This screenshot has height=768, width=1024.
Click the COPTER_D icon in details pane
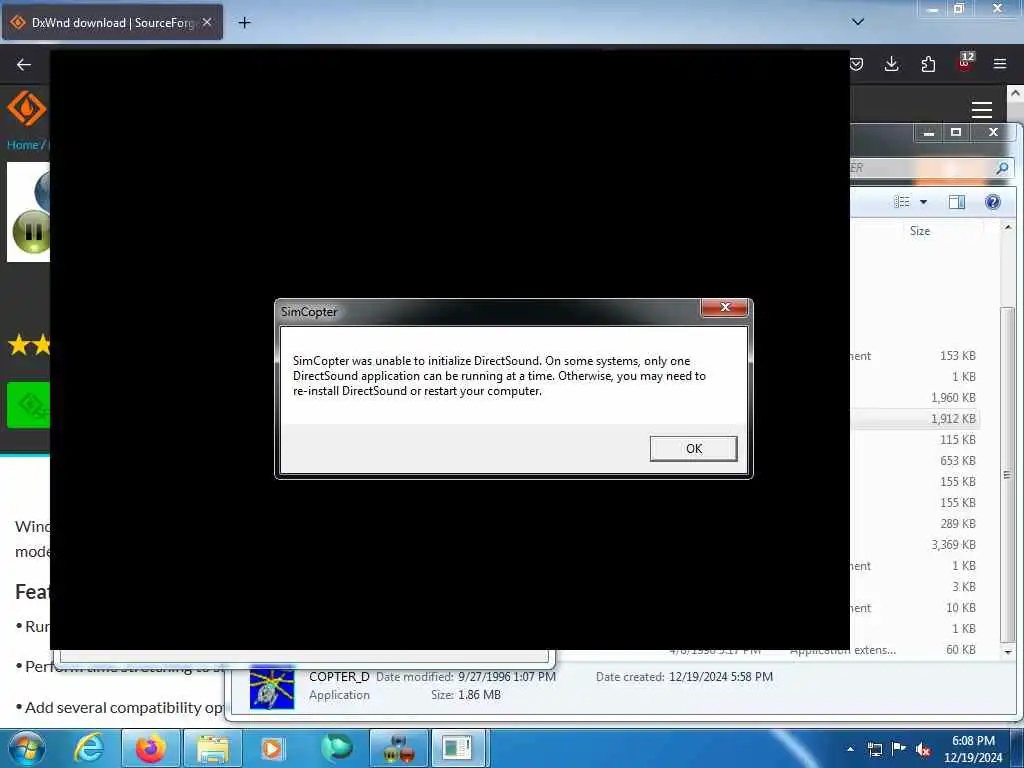pyautogui.click(x=272, y=688)
